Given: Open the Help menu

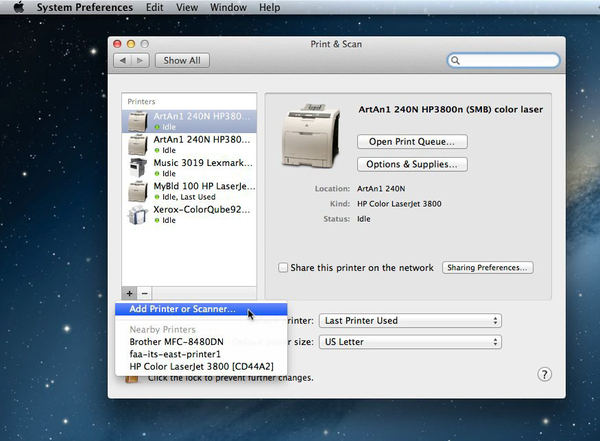Looking at the screenshot, I should tap(269, 7).
